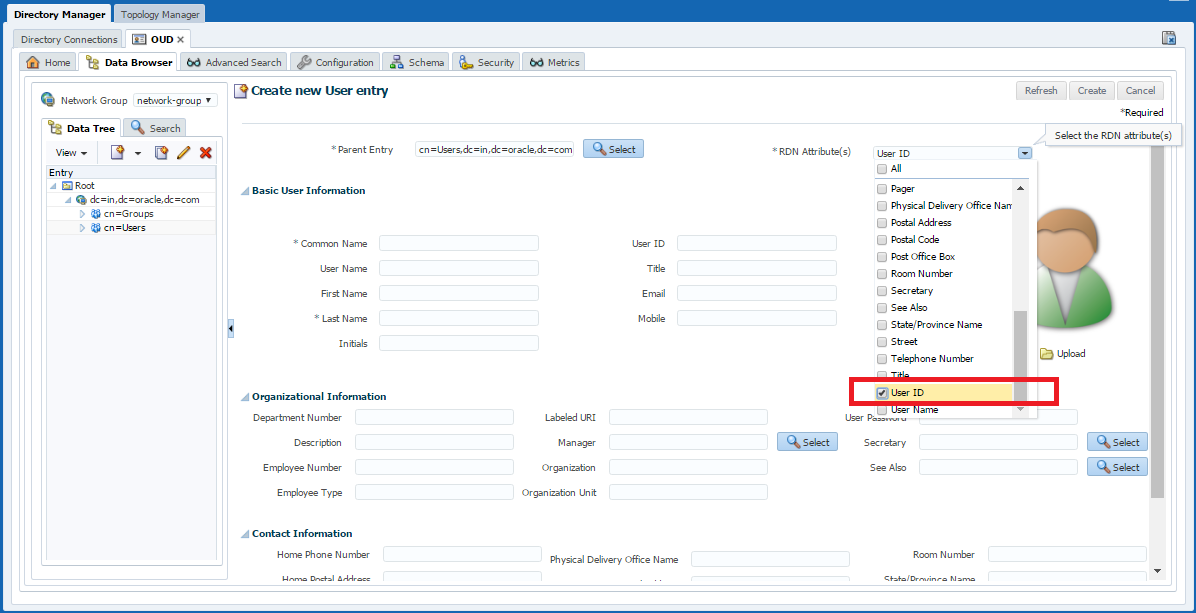Open the Schema tab
1196x613 pixels.
[416, 63]
